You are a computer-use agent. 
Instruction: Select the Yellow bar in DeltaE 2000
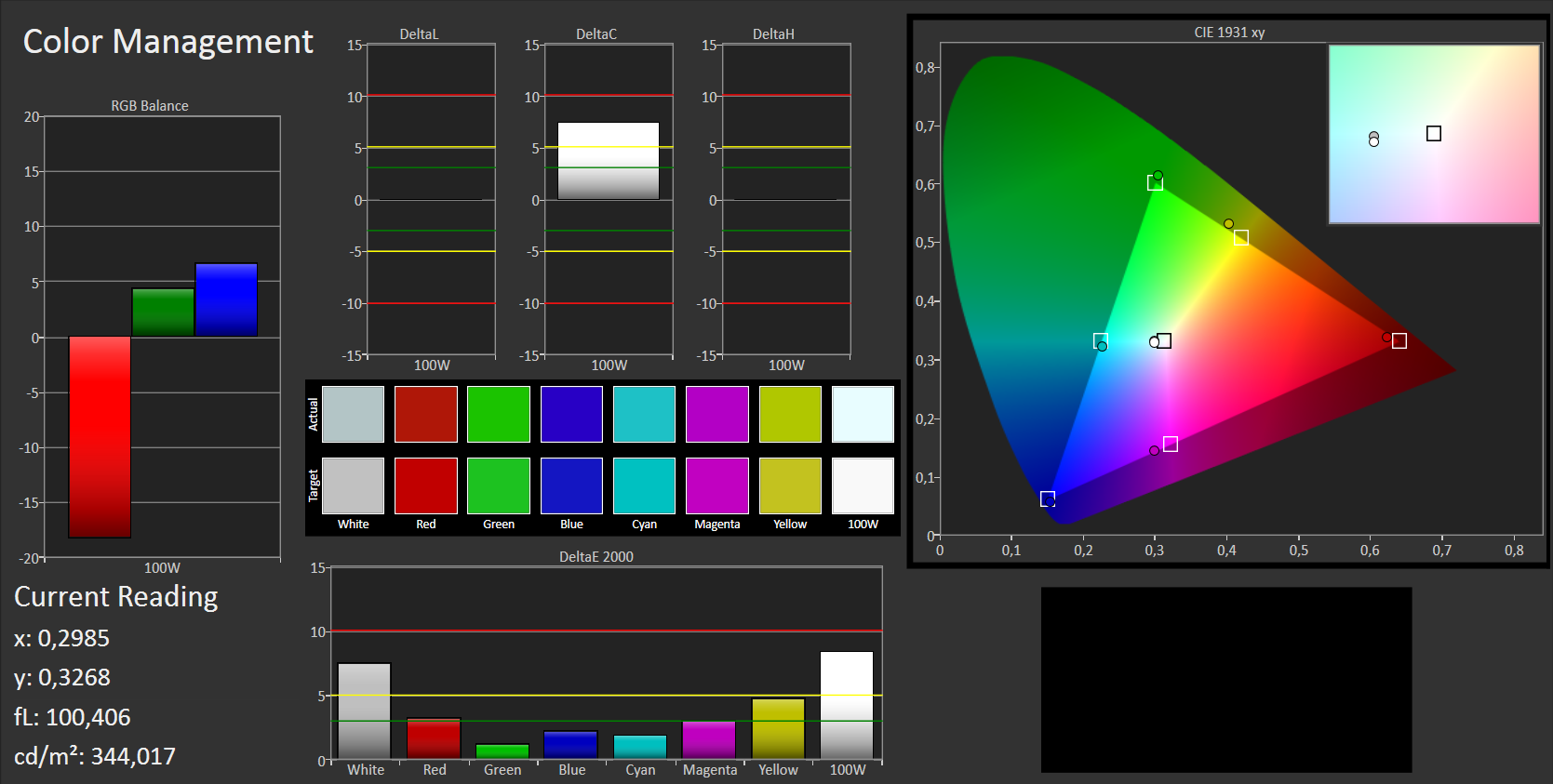[x=778, y=729]
